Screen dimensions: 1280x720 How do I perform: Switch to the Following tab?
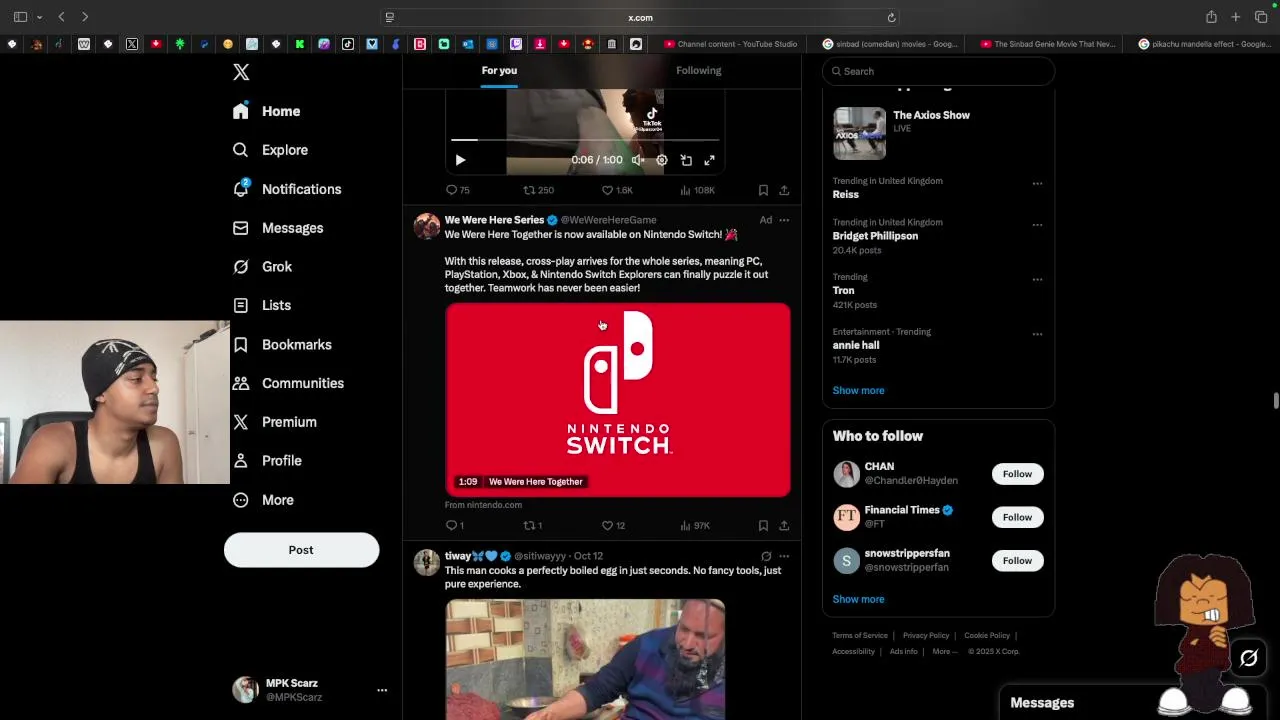click(698, 70)
